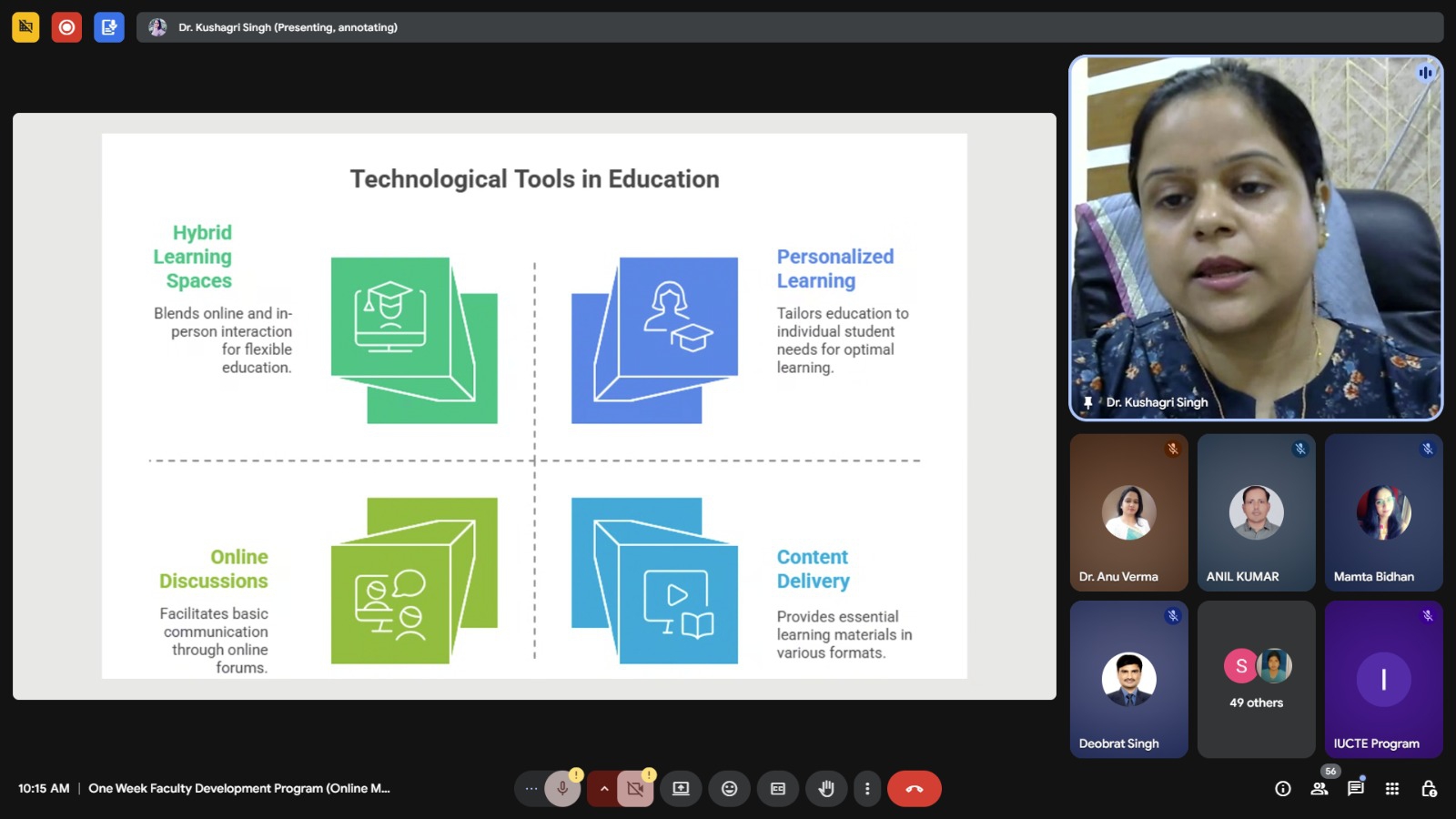Turn on the camera toggle
The width and height of the screenshot is (1456, 819).
coord(635,789)
